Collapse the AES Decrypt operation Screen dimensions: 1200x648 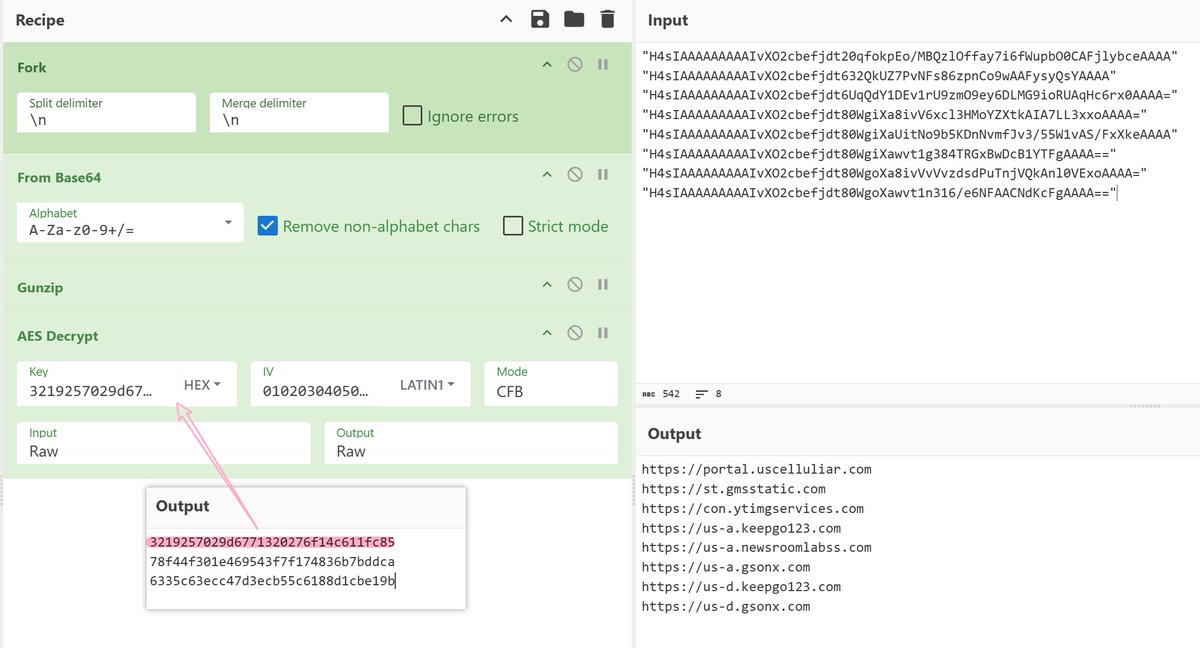(547, 334)
